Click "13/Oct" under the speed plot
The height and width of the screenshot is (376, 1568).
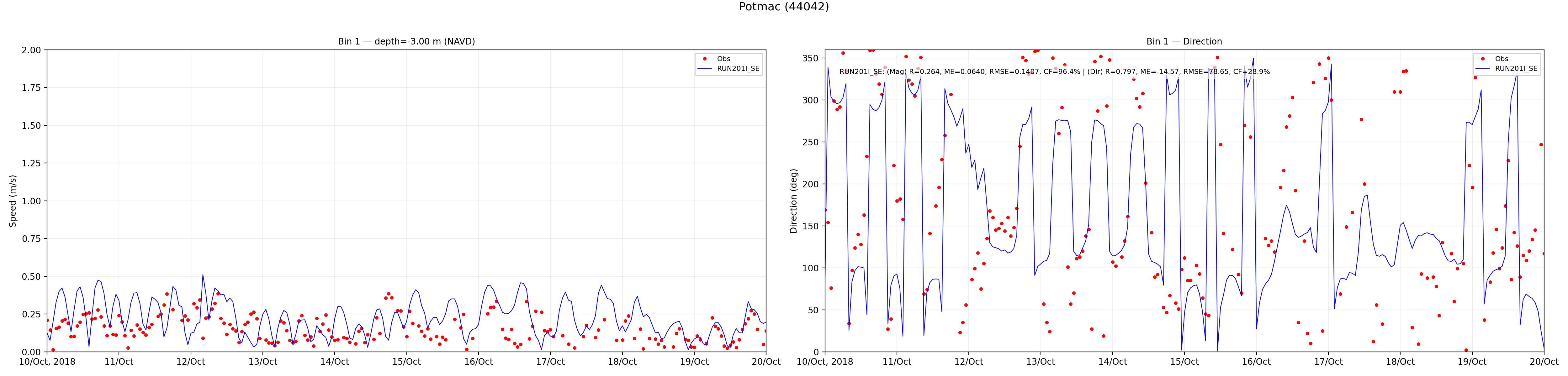pyautogui.click(x=262, y=362)
